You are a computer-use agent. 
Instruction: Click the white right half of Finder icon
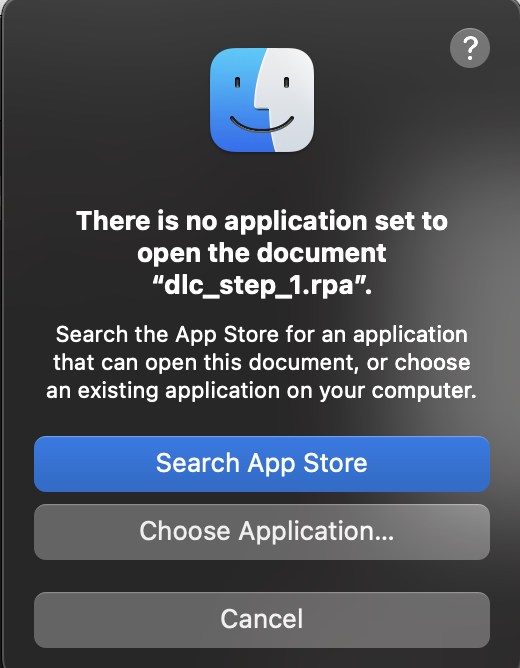point(290,100)
